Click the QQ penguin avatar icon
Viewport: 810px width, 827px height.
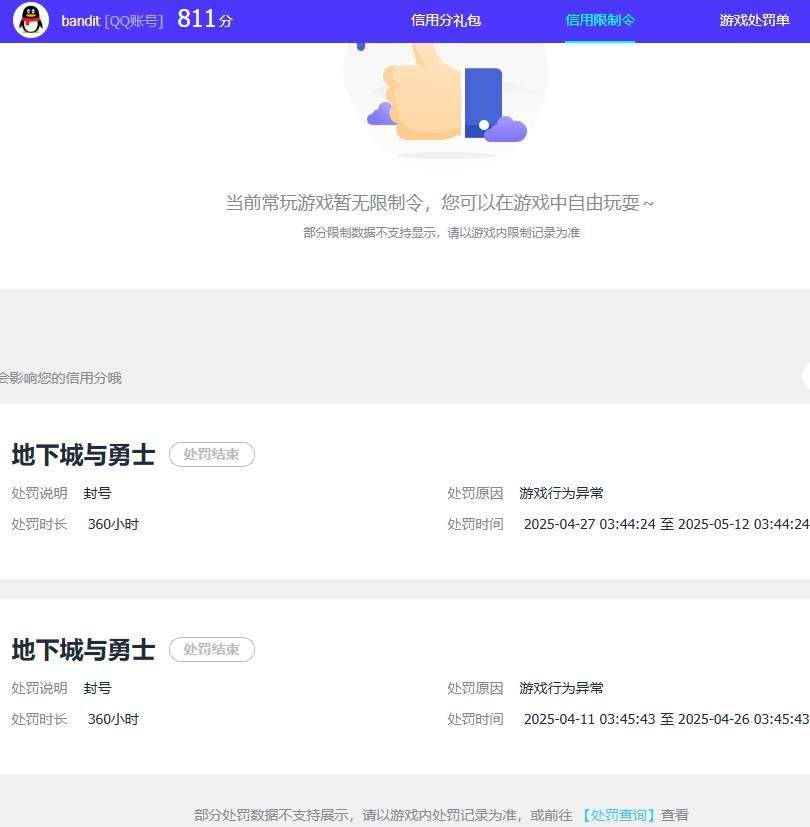(x=31, y=21)
